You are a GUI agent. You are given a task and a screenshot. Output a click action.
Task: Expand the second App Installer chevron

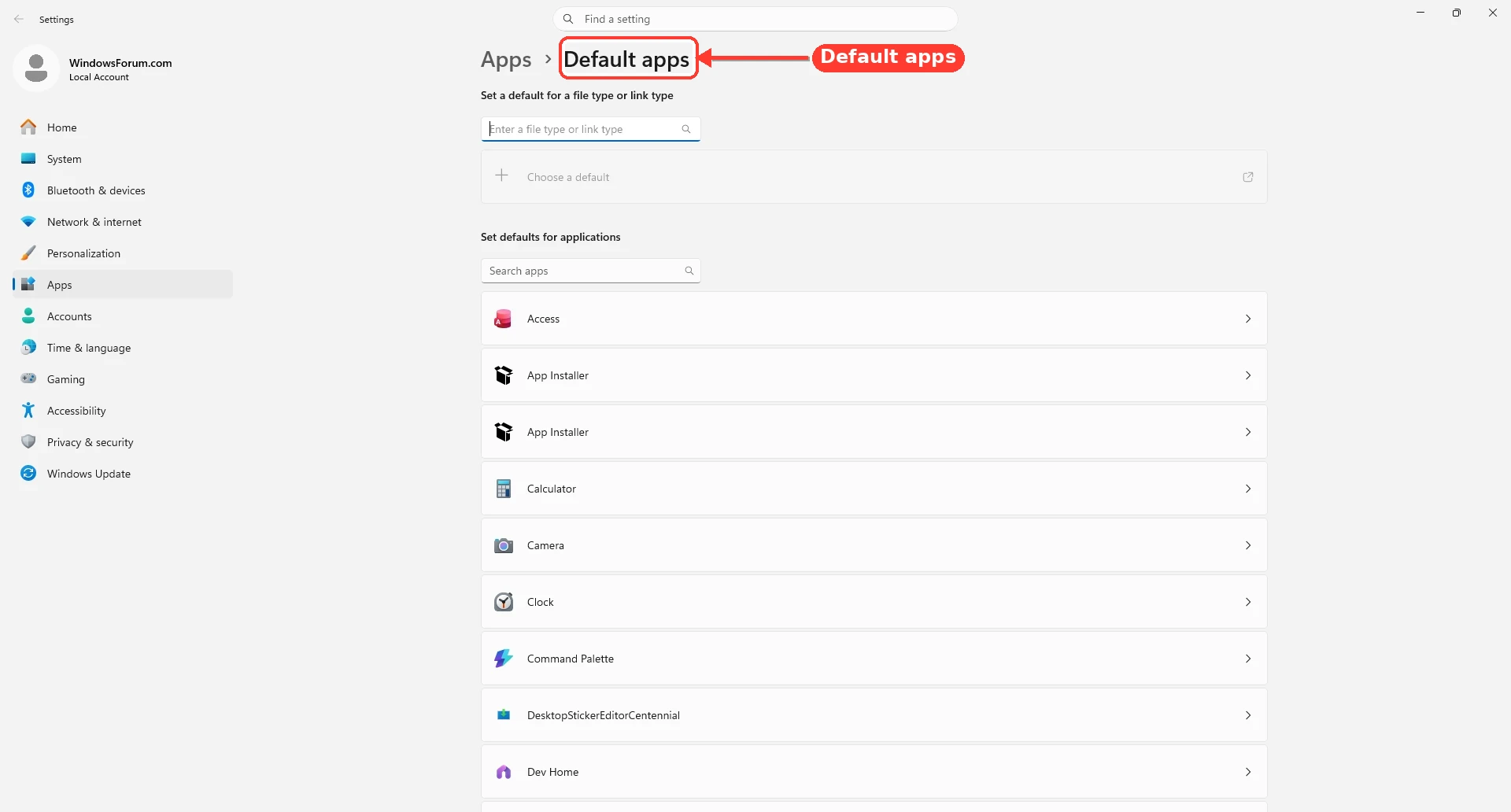tap(1248, 432)
